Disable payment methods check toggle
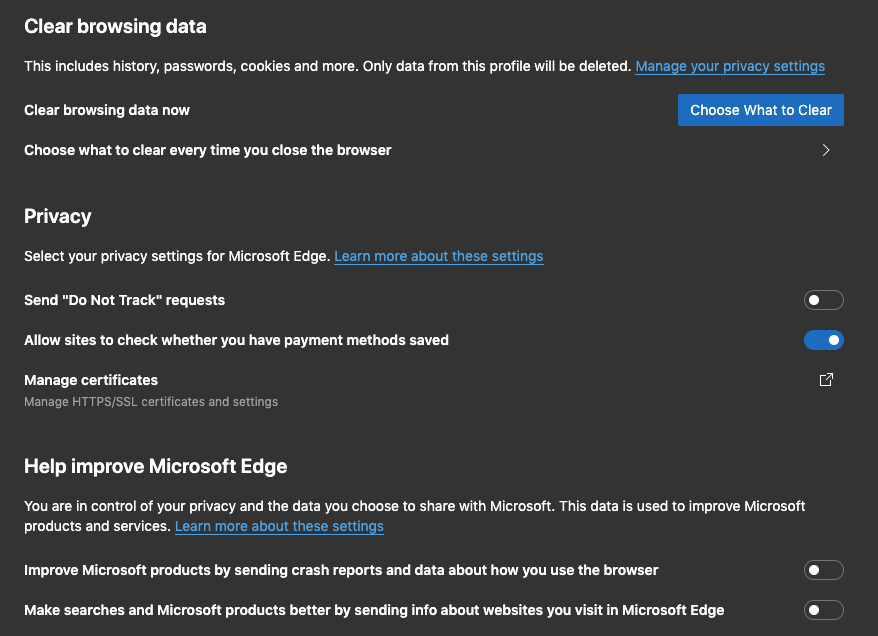Screen dimensions: 878x636 click(823, 340)
